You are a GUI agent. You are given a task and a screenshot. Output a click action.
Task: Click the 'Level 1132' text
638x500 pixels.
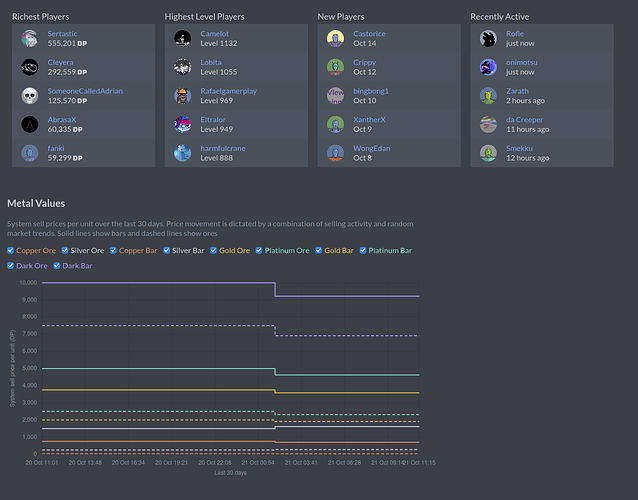[218, 44]
